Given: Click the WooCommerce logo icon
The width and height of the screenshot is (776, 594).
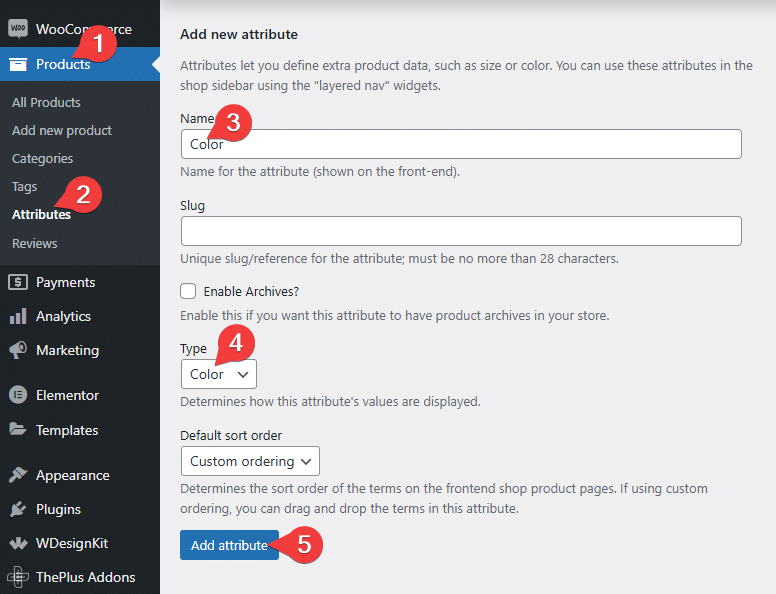Looking at the screenshot, I should pos(18,29).
